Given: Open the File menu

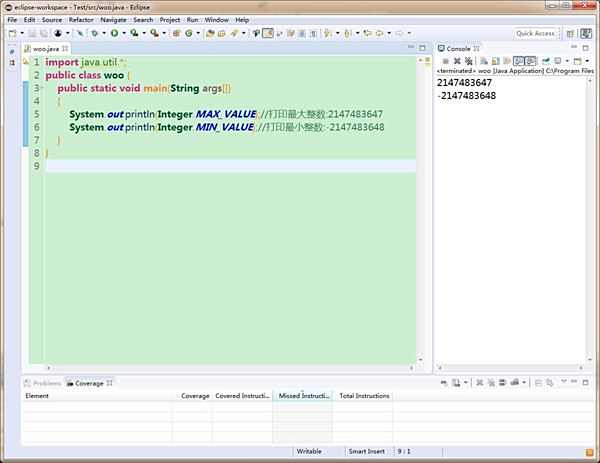Looking at the screenshot, I should click(12, 20).
